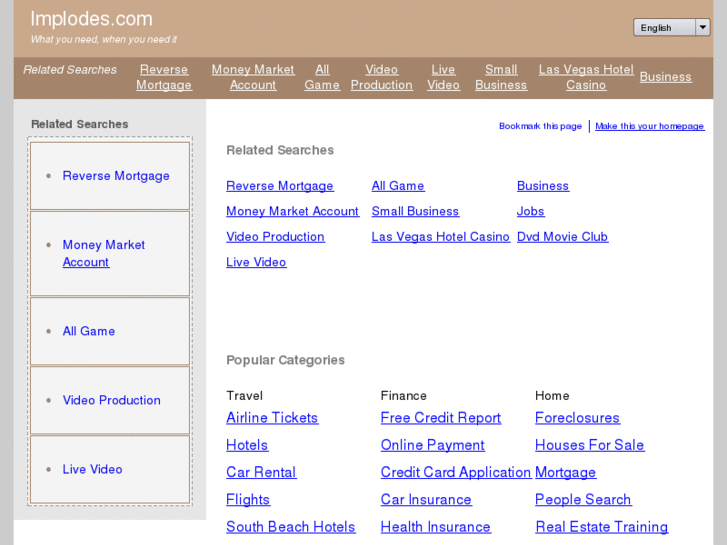727x545 pixels.
Task: Open Foreclosures under Home category
Action: click(577, 418)
